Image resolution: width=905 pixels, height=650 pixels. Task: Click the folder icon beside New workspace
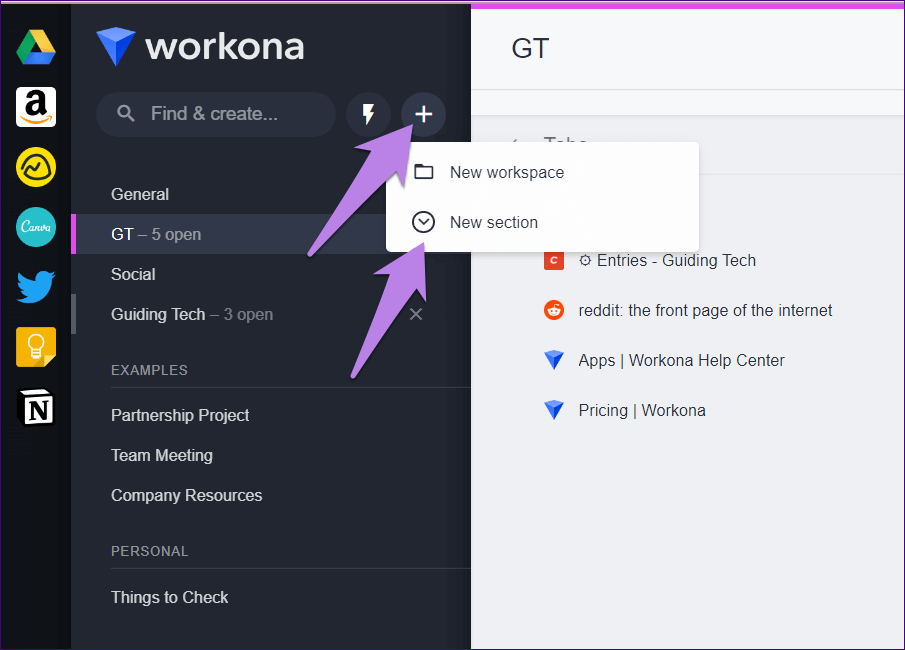click(x=424, y=171)
